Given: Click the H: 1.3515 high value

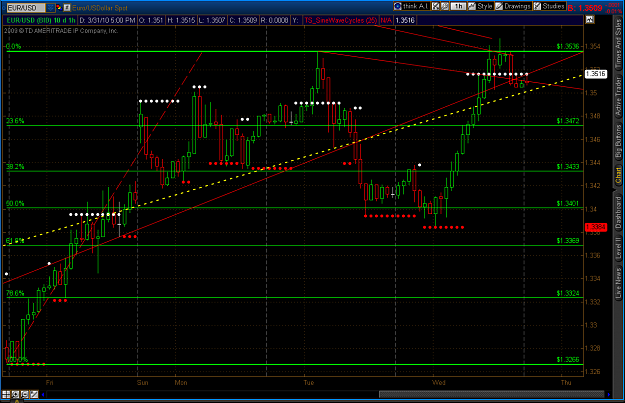Looking at the screenshot, I should pos(181,20).
